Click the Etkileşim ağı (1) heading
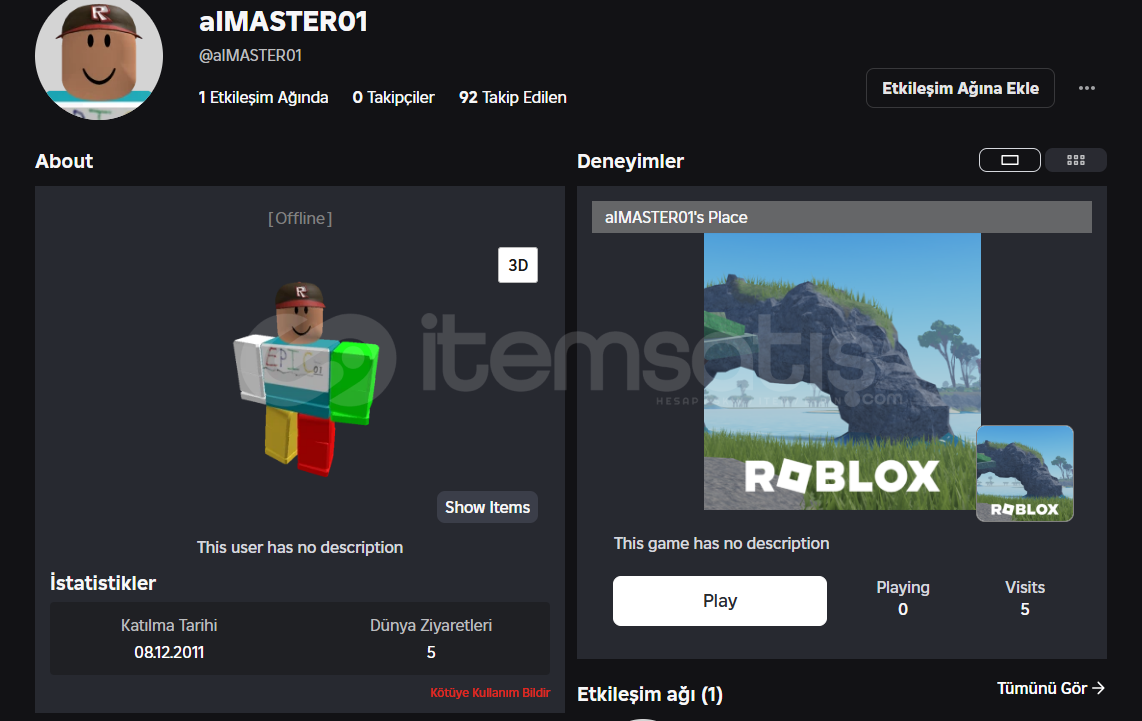The image size is (1142, 721). coord(650,695)
